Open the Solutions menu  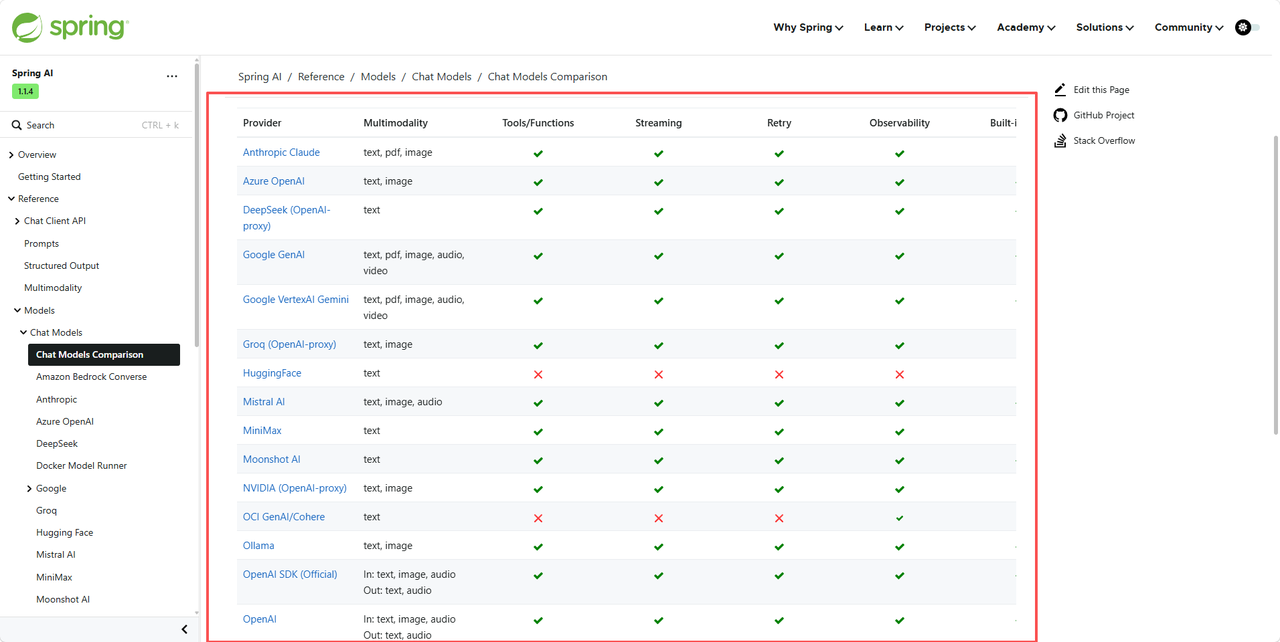(x=1105, y=27)
